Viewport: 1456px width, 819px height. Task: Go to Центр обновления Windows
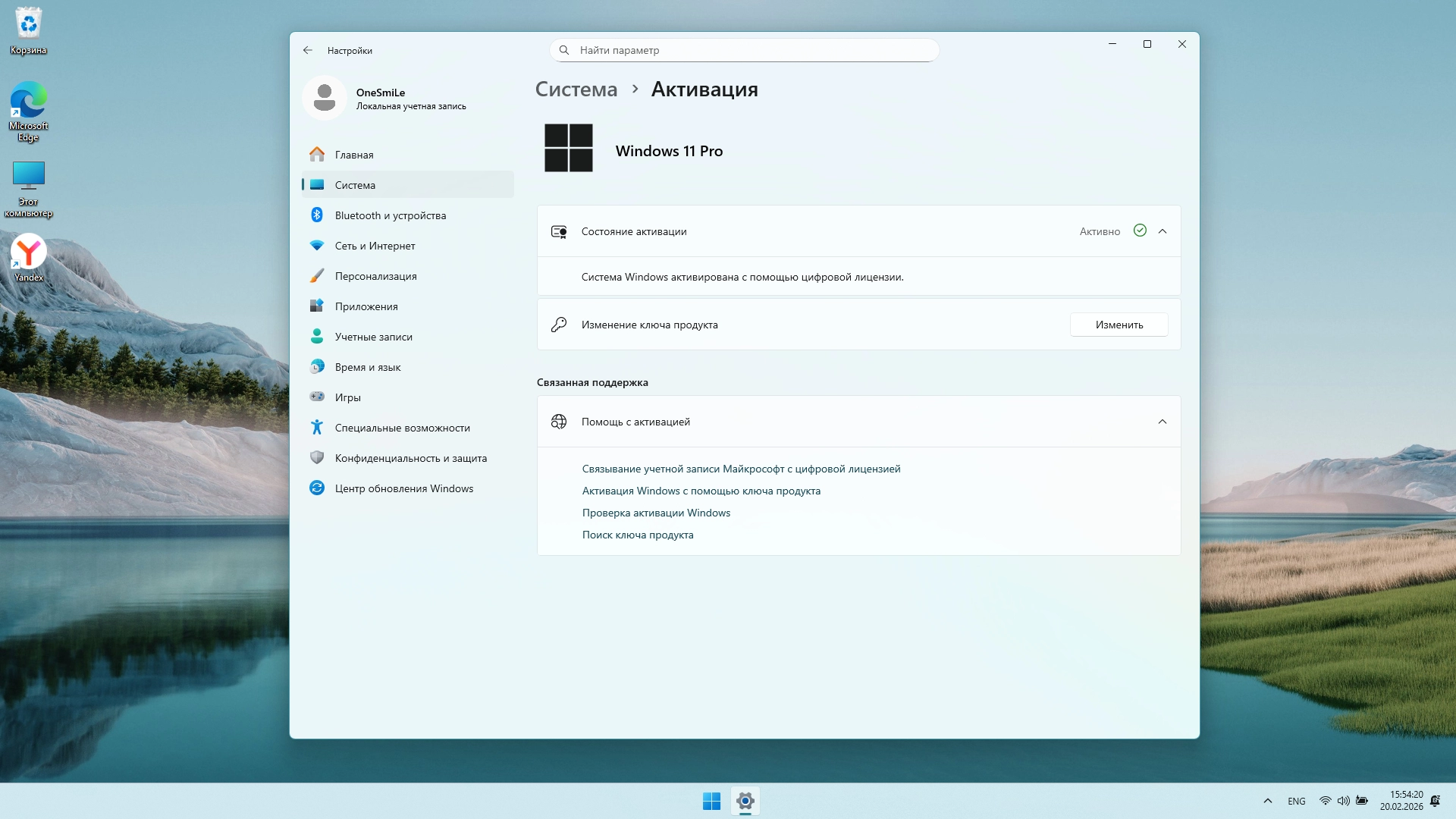click(403, 488)
